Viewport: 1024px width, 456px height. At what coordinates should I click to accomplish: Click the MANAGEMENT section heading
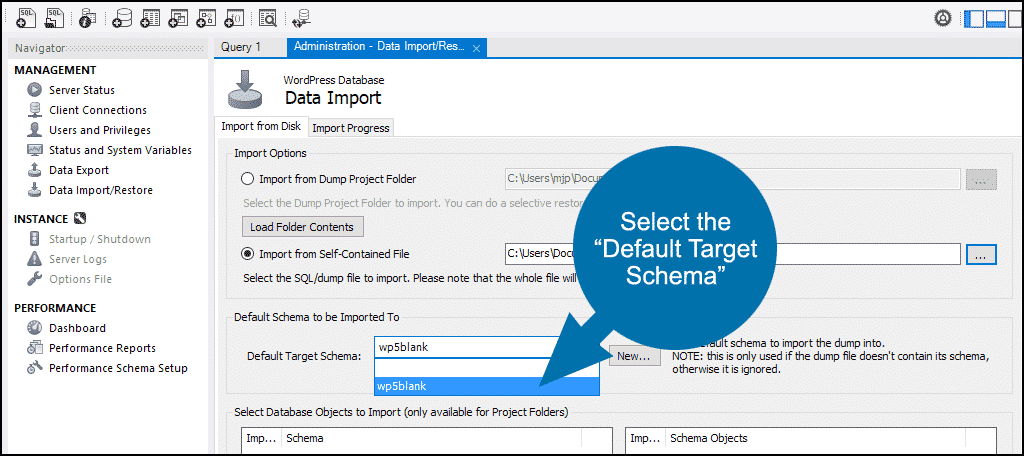[x=56, y=70]
